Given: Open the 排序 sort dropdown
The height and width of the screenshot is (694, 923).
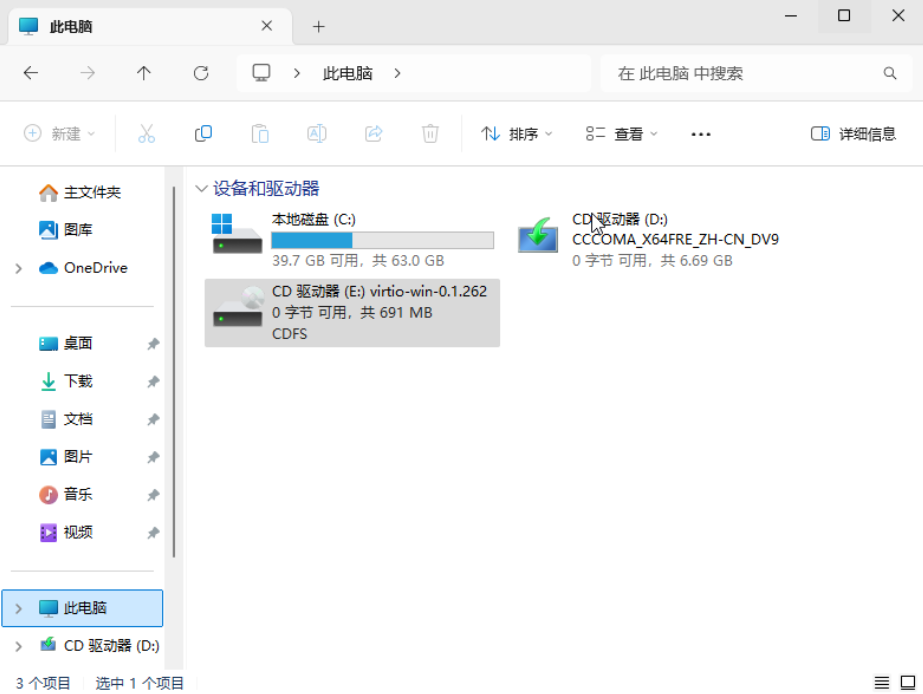Looking at the screenshot, I should click(x=516, y=134).
